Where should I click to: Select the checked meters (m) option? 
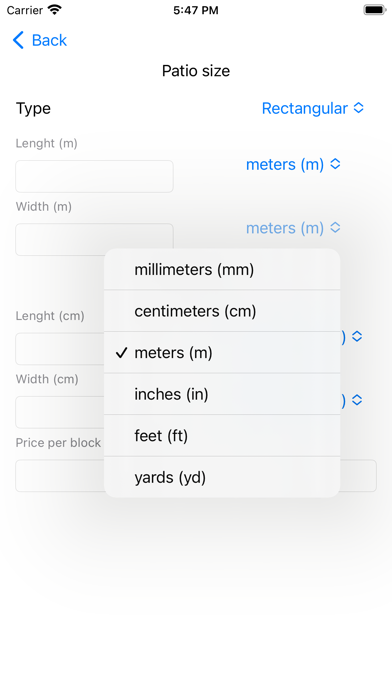click(x=222, y=352)
